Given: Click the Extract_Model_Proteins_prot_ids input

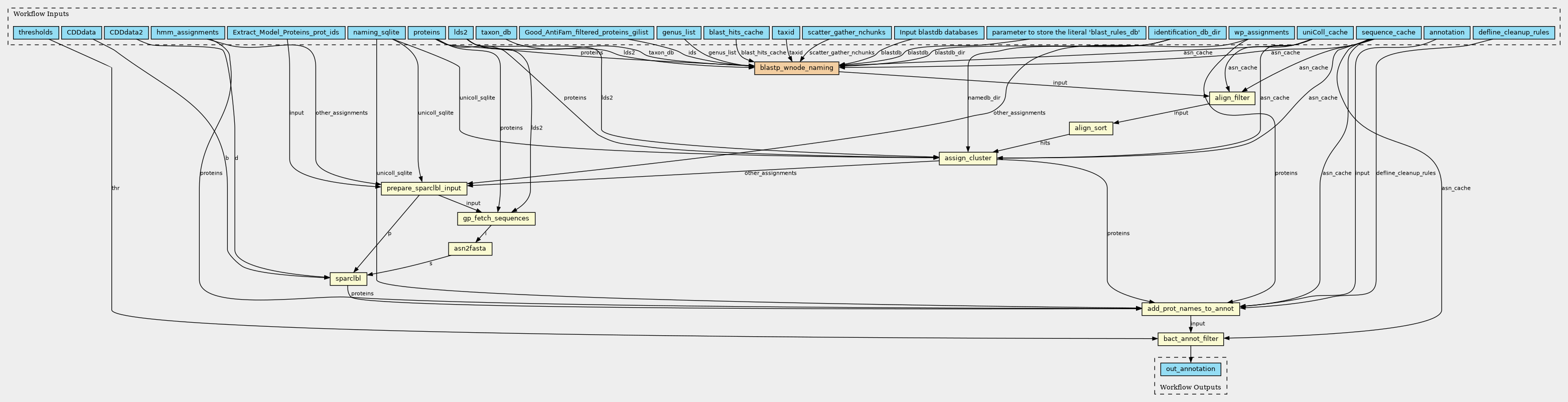Looking at the screenshot, I should click(286, 33).
